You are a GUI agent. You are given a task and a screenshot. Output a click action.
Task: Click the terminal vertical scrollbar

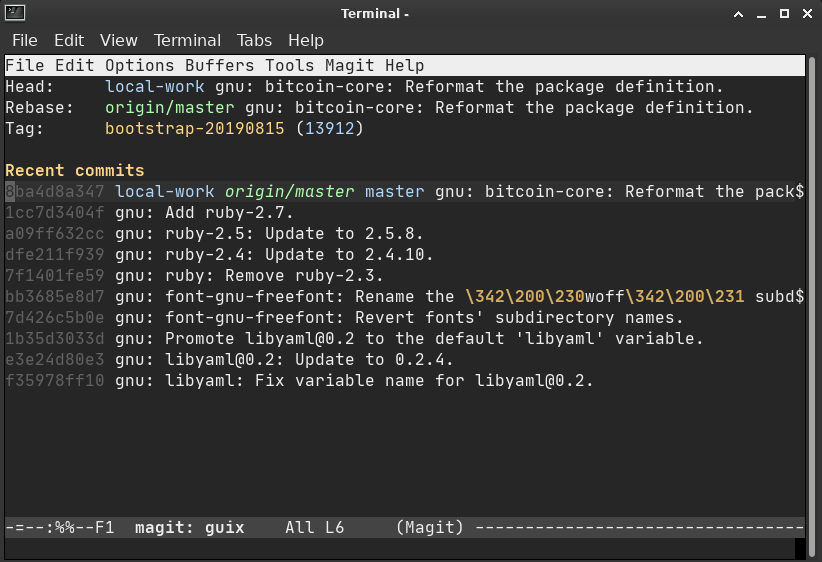[812, 307]
